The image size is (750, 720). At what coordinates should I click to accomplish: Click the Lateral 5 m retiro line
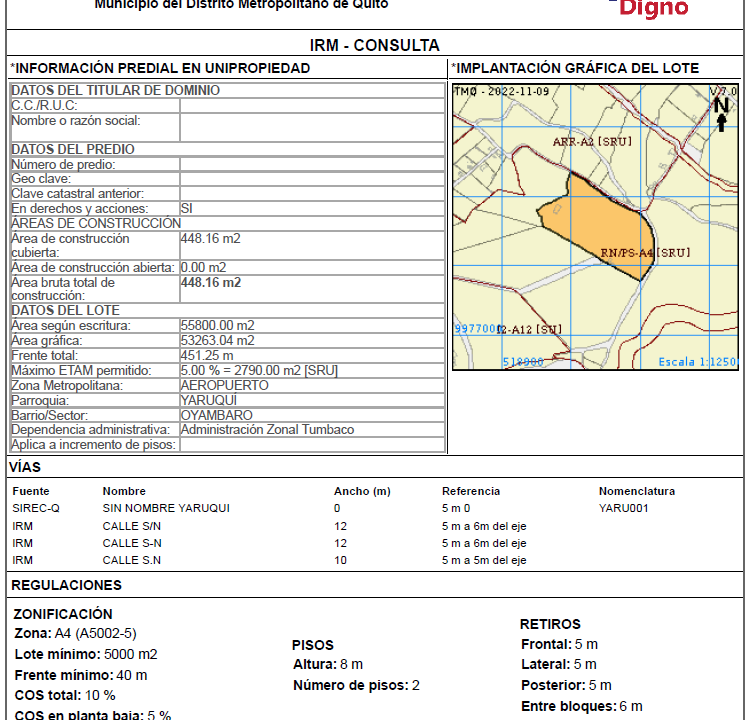[x=559, y=665]
